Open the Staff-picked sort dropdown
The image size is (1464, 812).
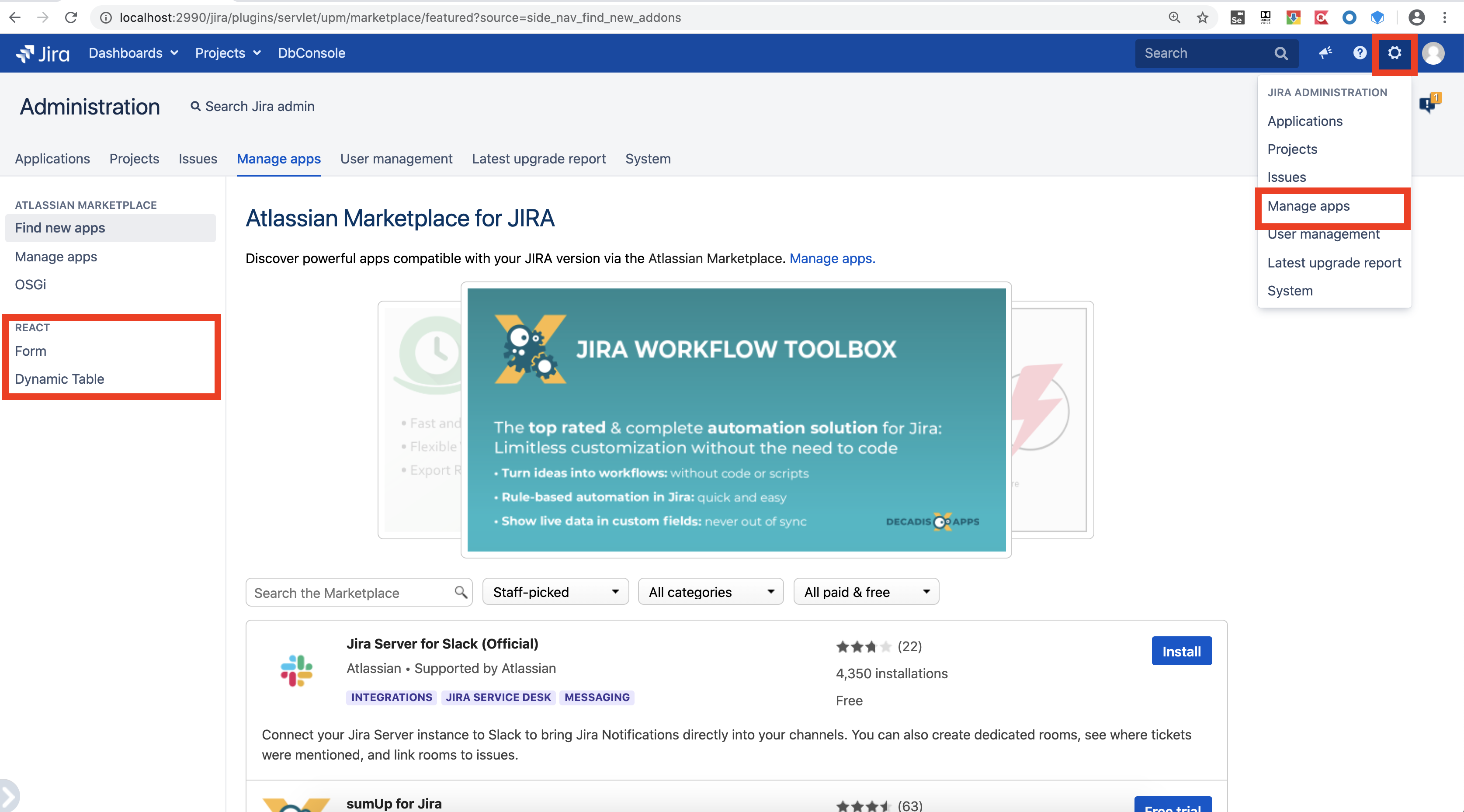coord(555,592)
